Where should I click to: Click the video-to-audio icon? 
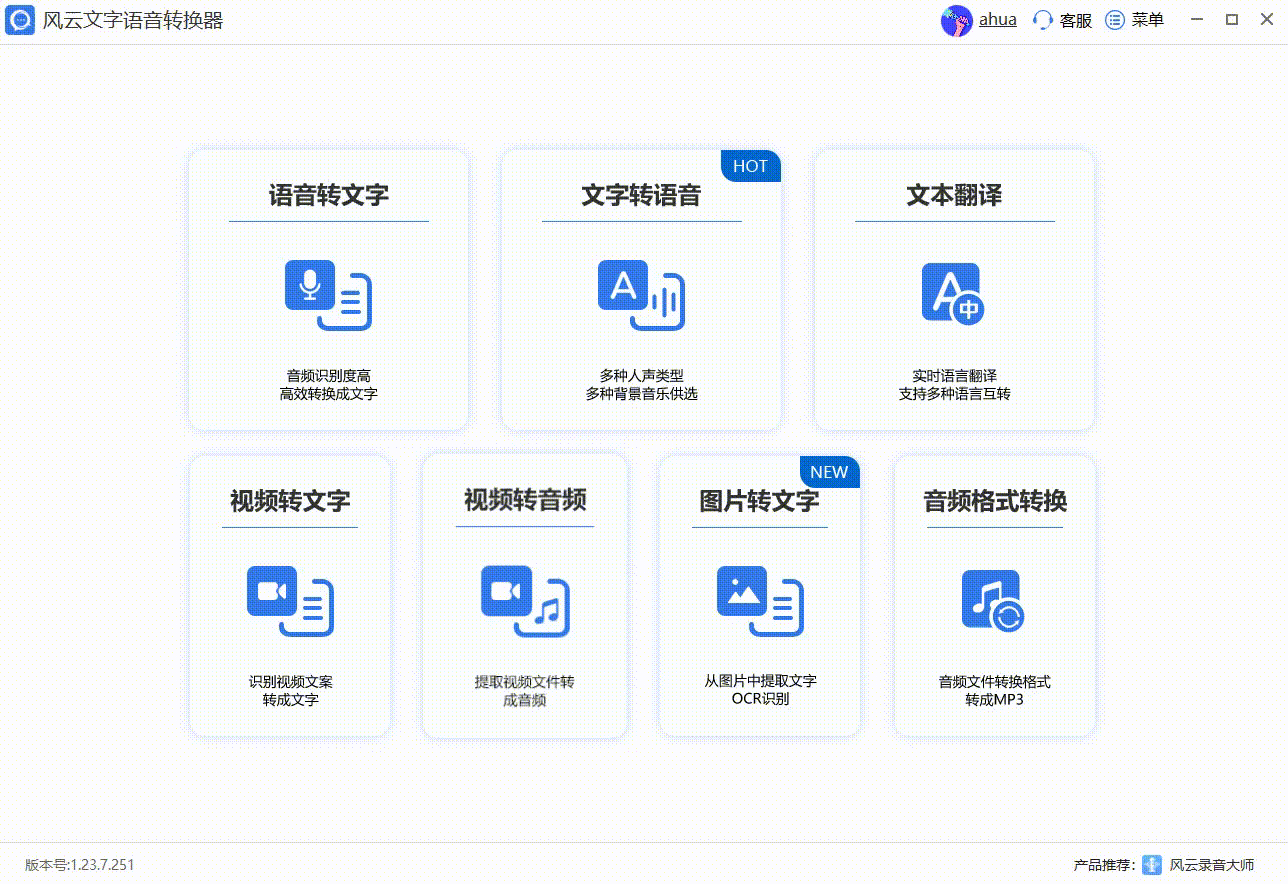tap(525, 601)
